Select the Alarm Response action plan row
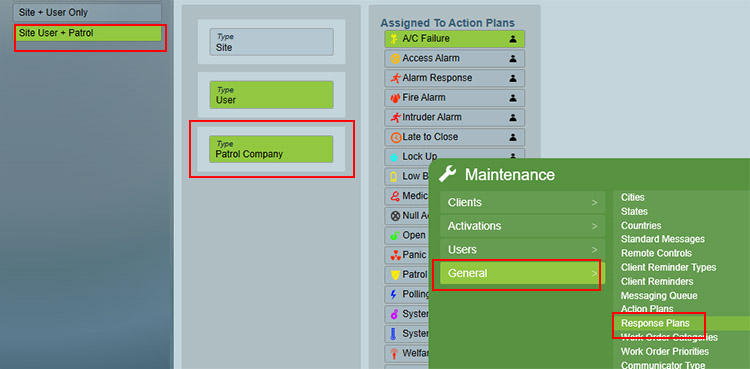750x369 pixels. [x=454, y=78]
